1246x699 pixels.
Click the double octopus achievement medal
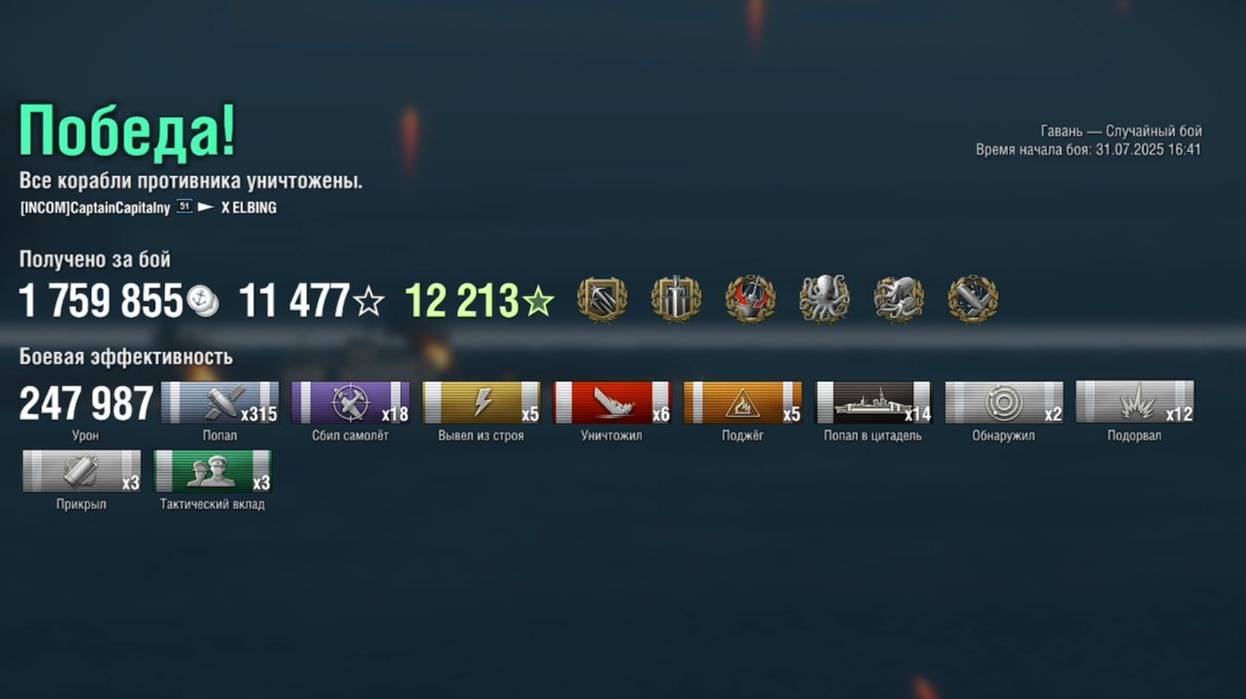[x=898, y=299]
